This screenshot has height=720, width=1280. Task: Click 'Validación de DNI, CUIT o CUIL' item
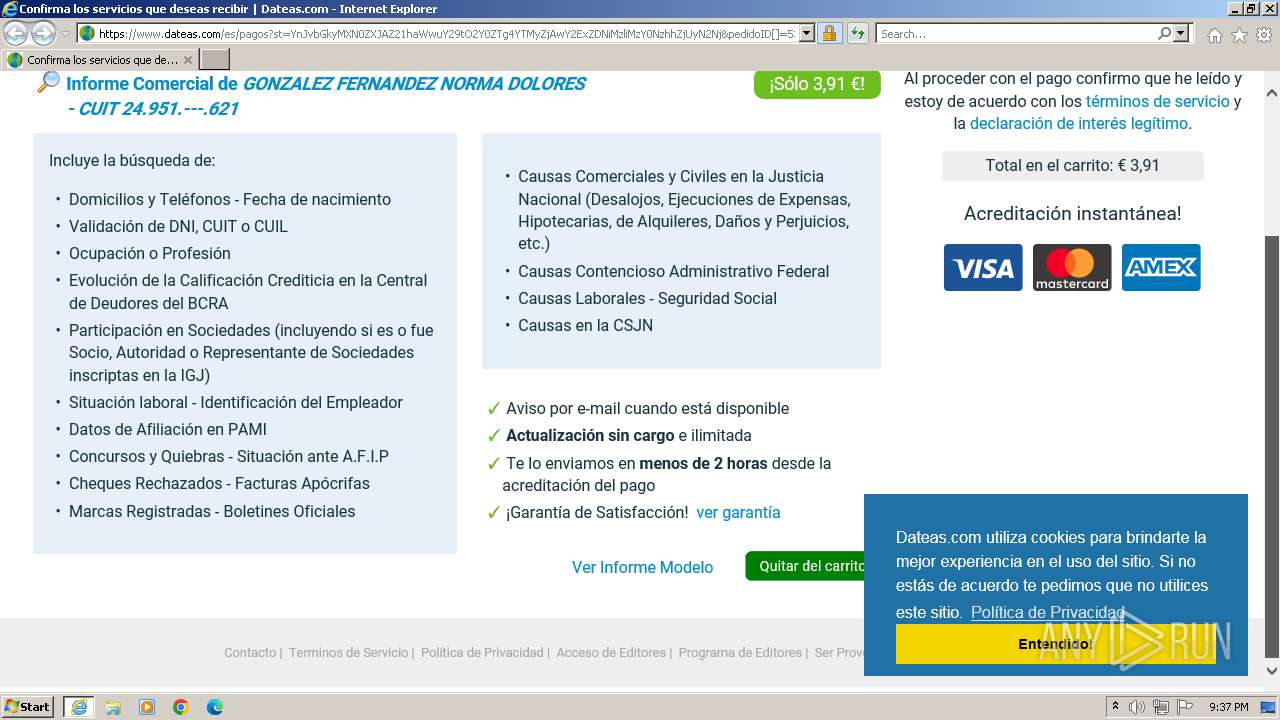[178, 226]
